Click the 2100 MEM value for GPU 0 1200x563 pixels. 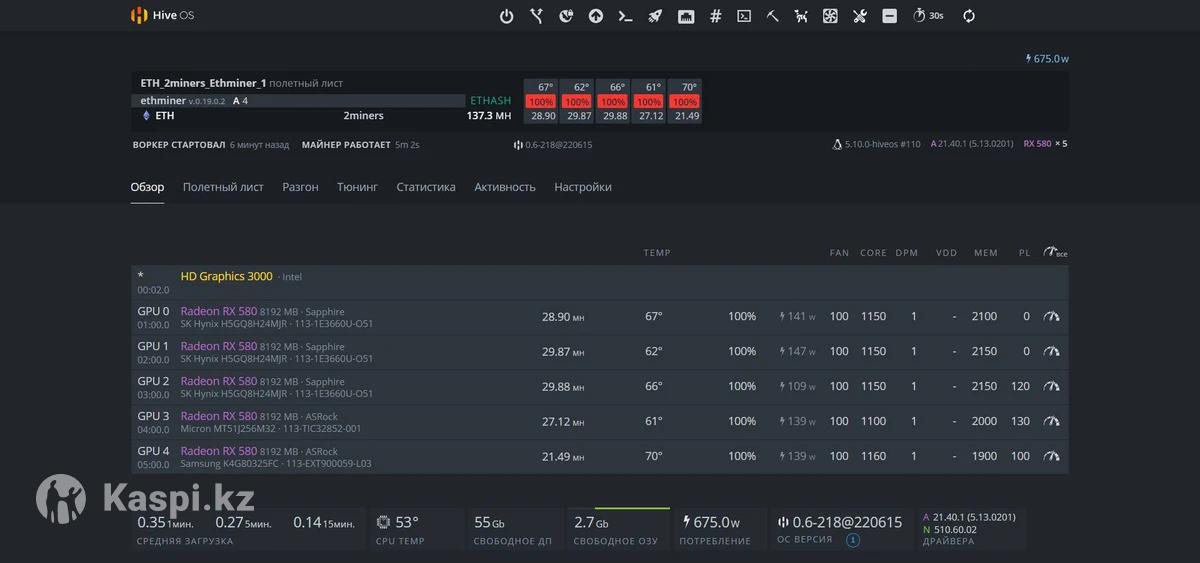(984, 316)
